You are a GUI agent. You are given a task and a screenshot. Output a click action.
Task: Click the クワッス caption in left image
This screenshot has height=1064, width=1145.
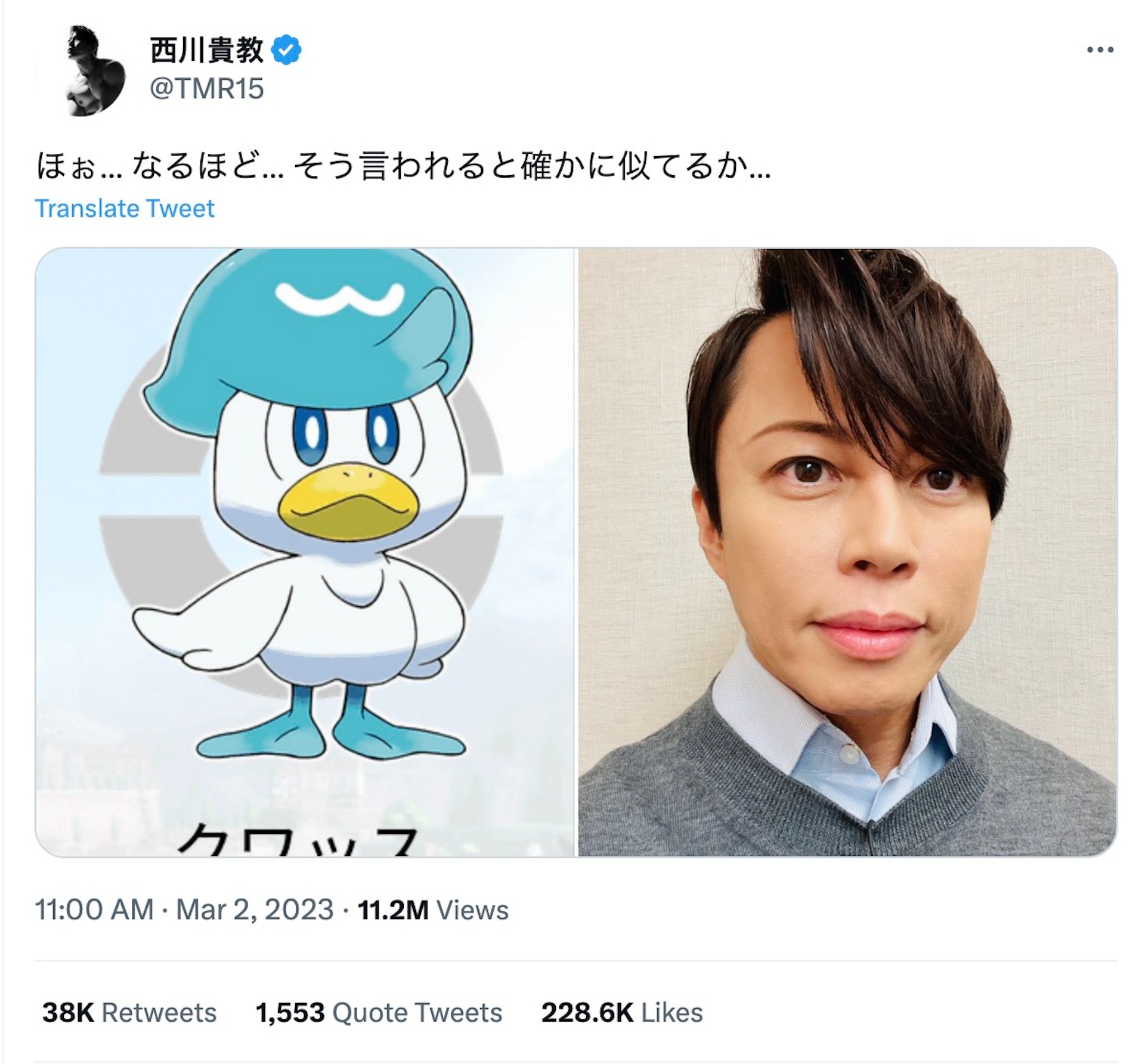(298, 839)
